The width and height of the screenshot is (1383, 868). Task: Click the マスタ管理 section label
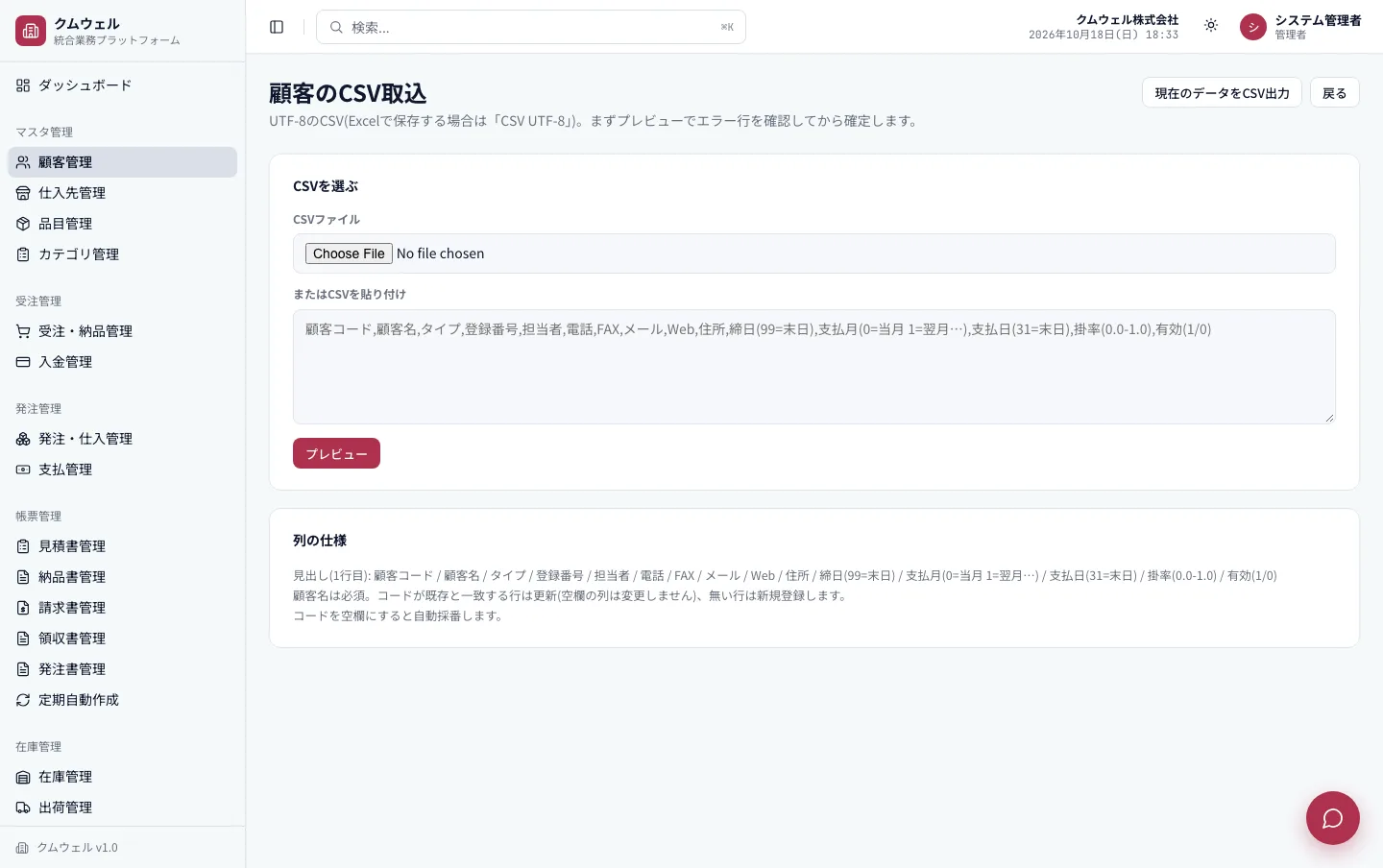[x=44, y=133]
